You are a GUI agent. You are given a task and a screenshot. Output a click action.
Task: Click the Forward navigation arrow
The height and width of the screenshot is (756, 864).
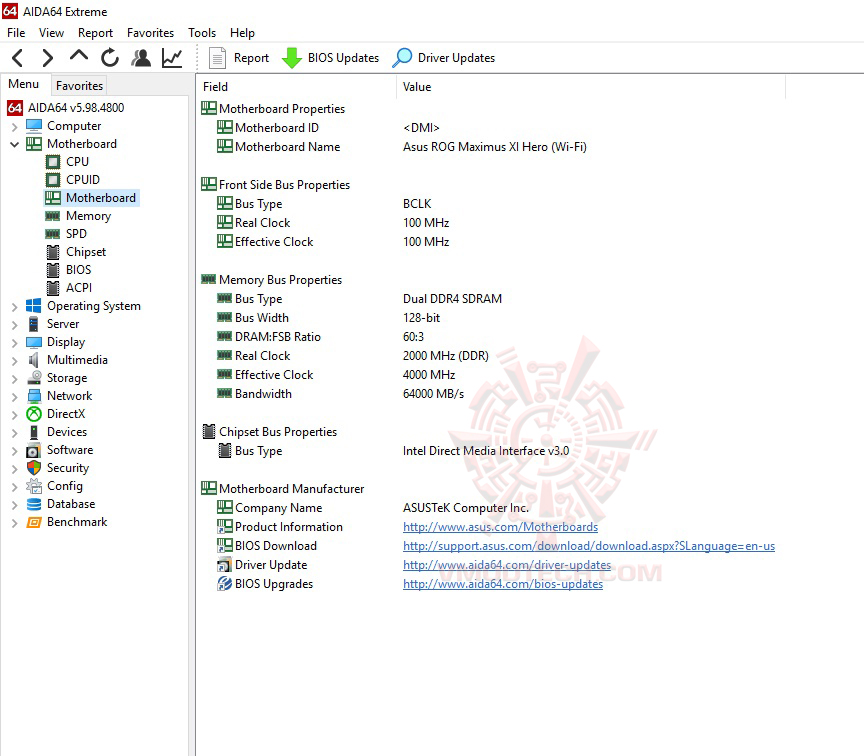[48, 58]
